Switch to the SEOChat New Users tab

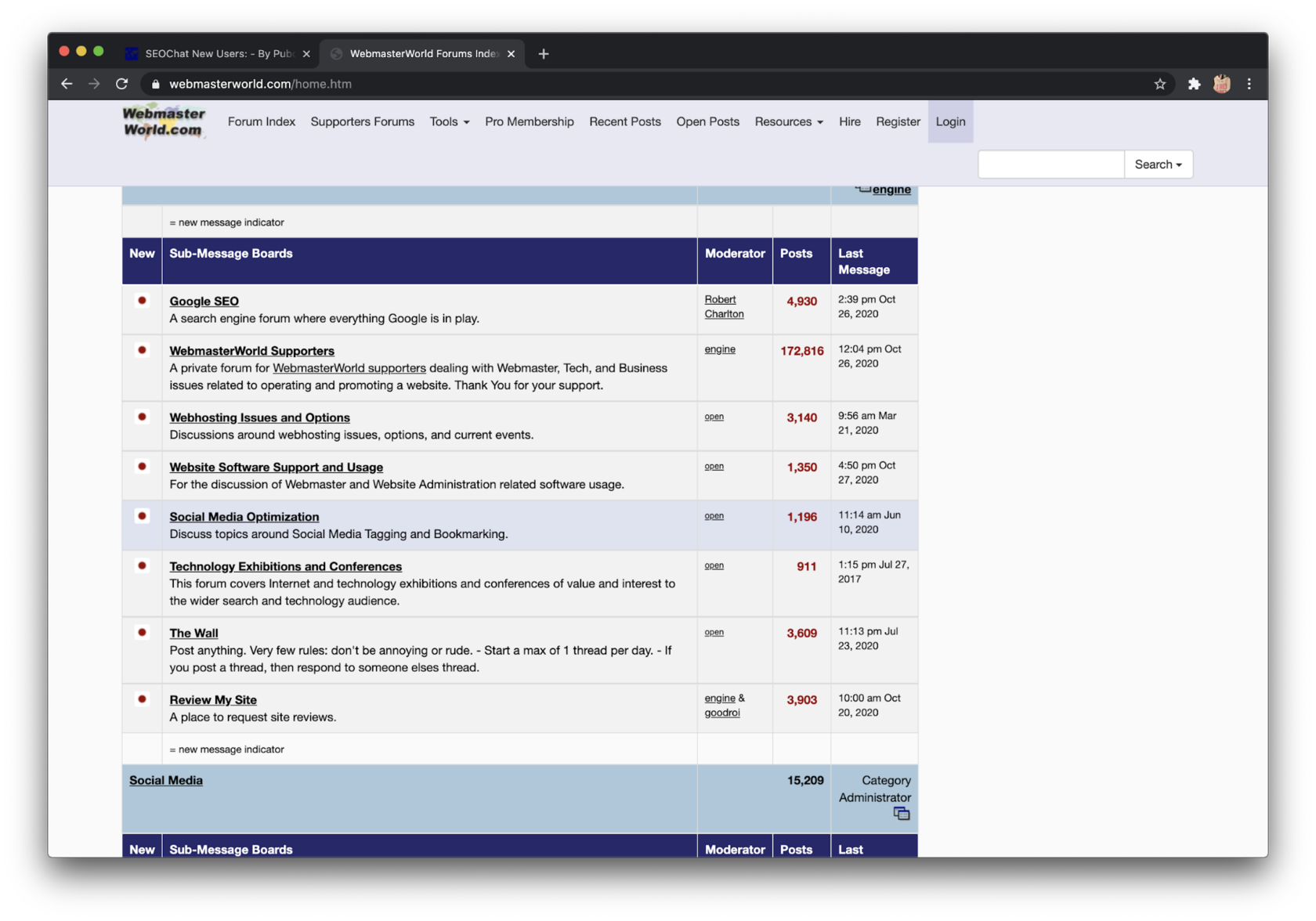pos(218,53)
